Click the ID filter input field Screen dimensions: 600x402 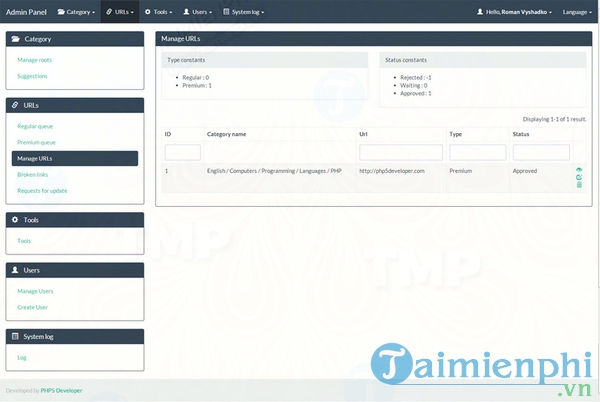coord(183,152)
